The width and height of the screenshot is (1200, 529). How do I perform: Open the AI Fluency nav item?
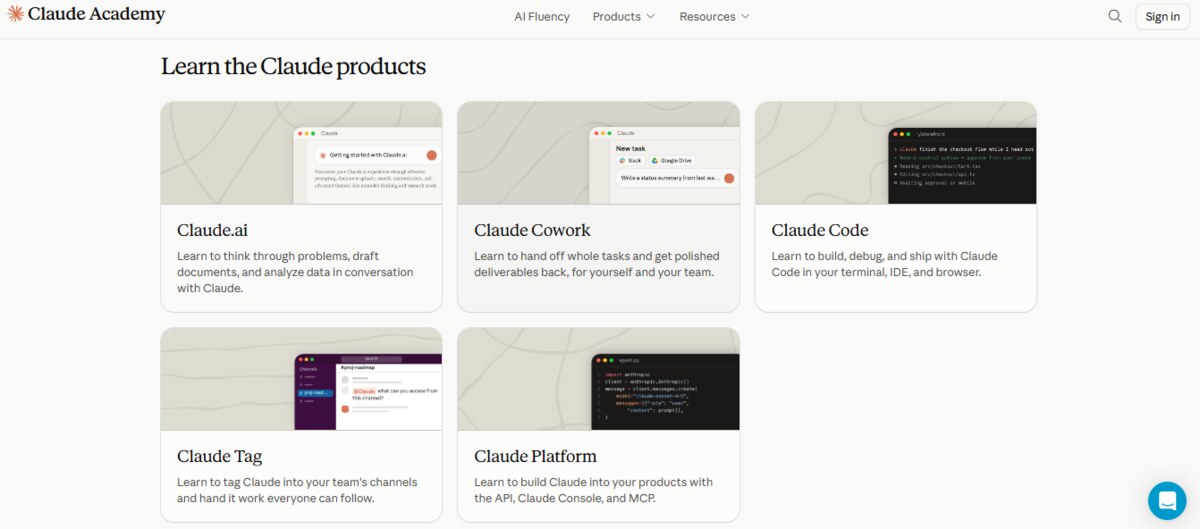point(542,16)
